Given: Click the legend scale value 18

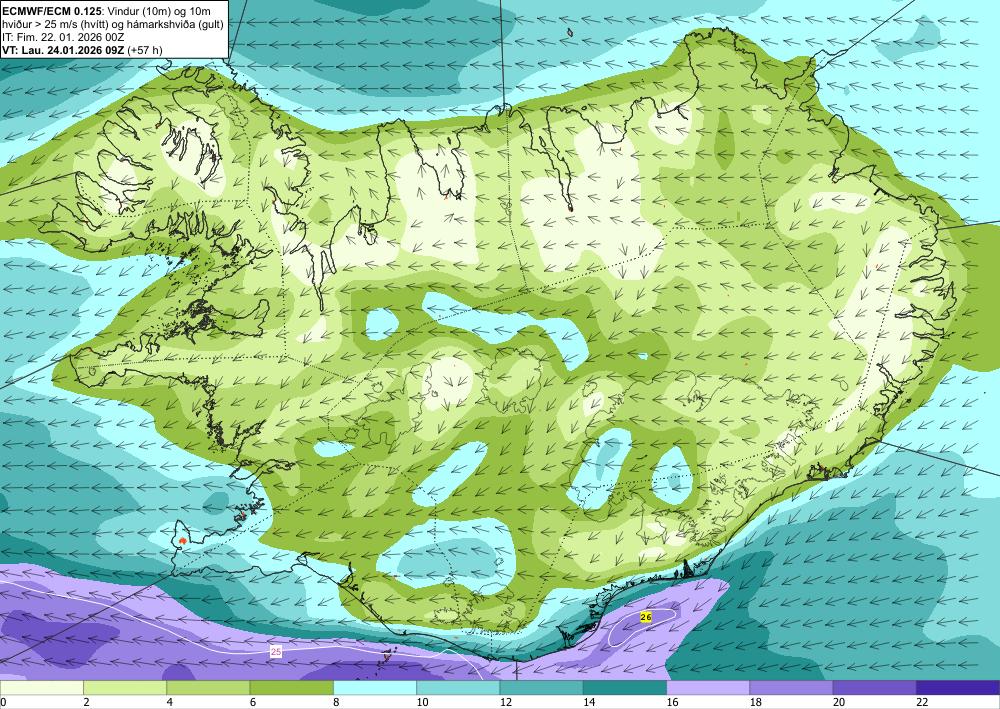Looking at the screenshot, I should pos(756,702).
